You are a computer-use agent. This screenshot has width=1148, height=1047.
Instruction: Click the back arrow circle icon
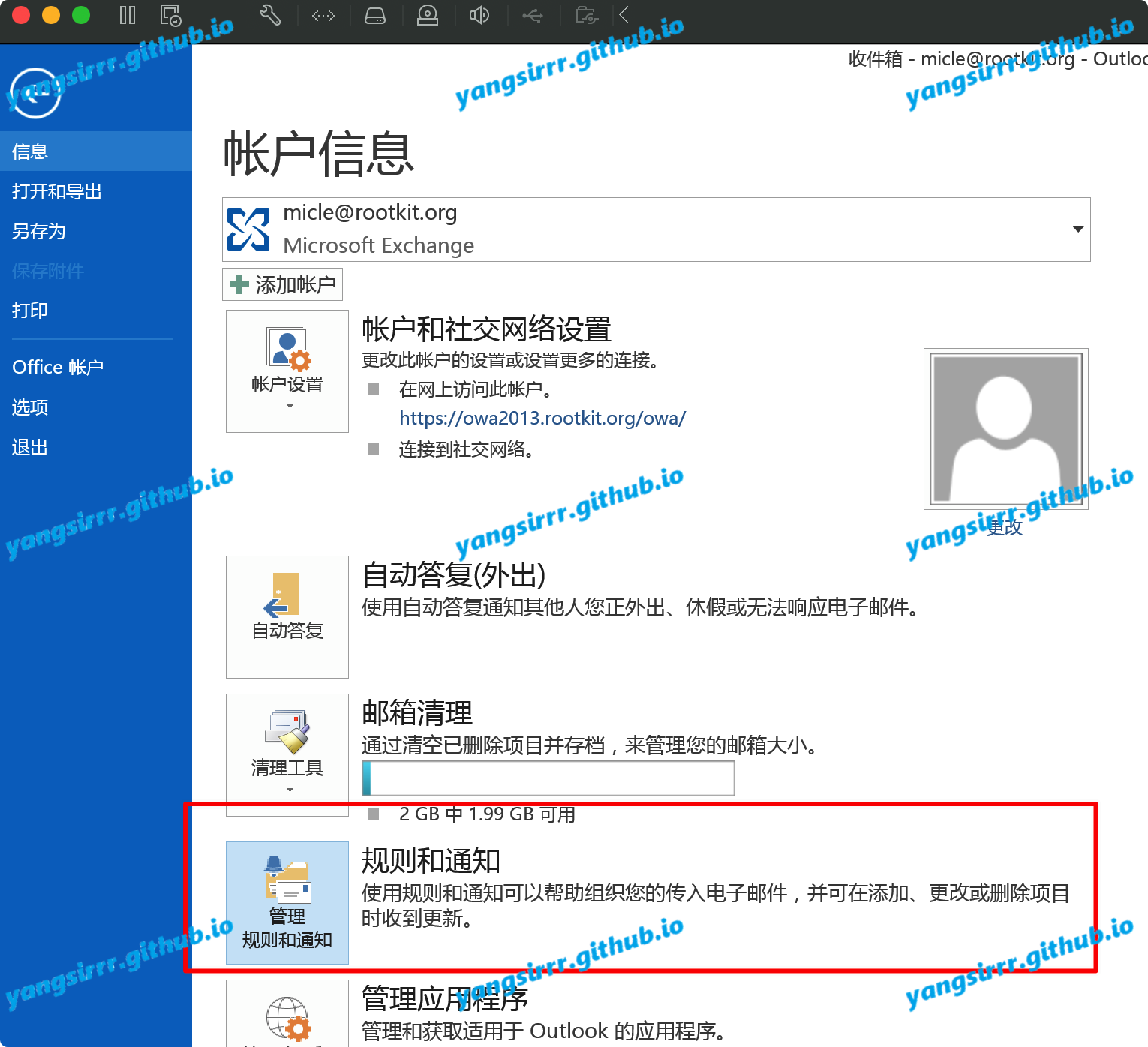36,93
